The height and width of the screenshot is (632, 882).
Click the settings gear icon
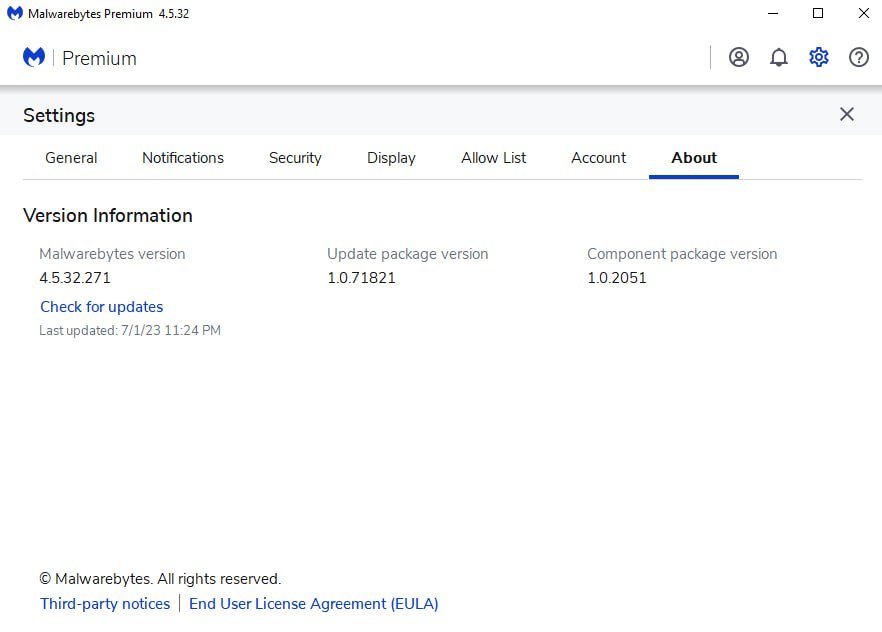tap(818, 57)
